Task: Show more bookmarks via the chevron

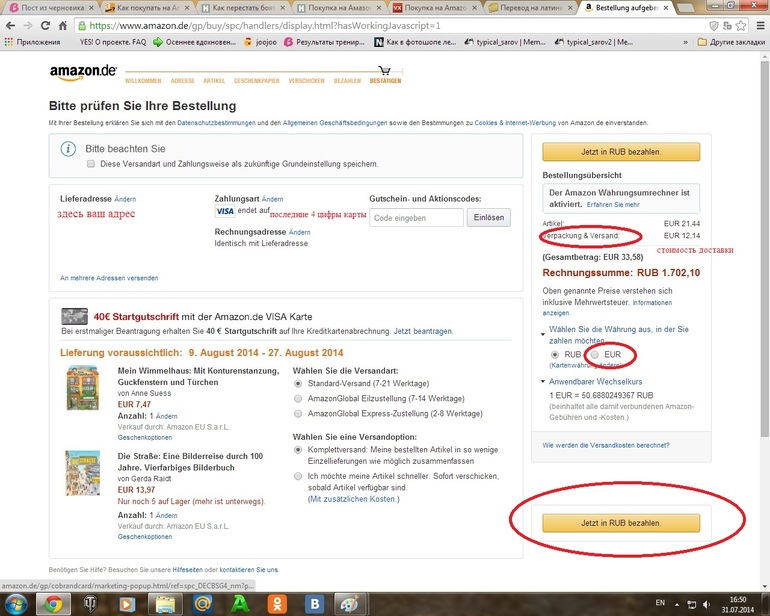Action: (686, 42)
